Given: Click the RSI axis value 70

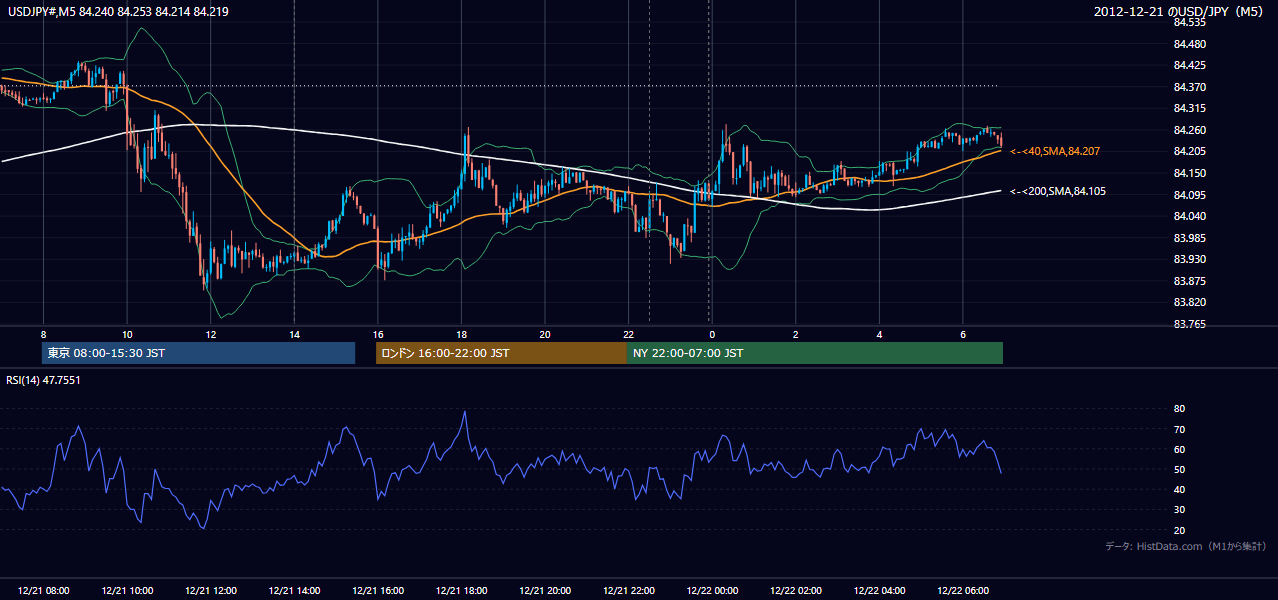Looking at the screenshot, I should [x=1179, y=429].
